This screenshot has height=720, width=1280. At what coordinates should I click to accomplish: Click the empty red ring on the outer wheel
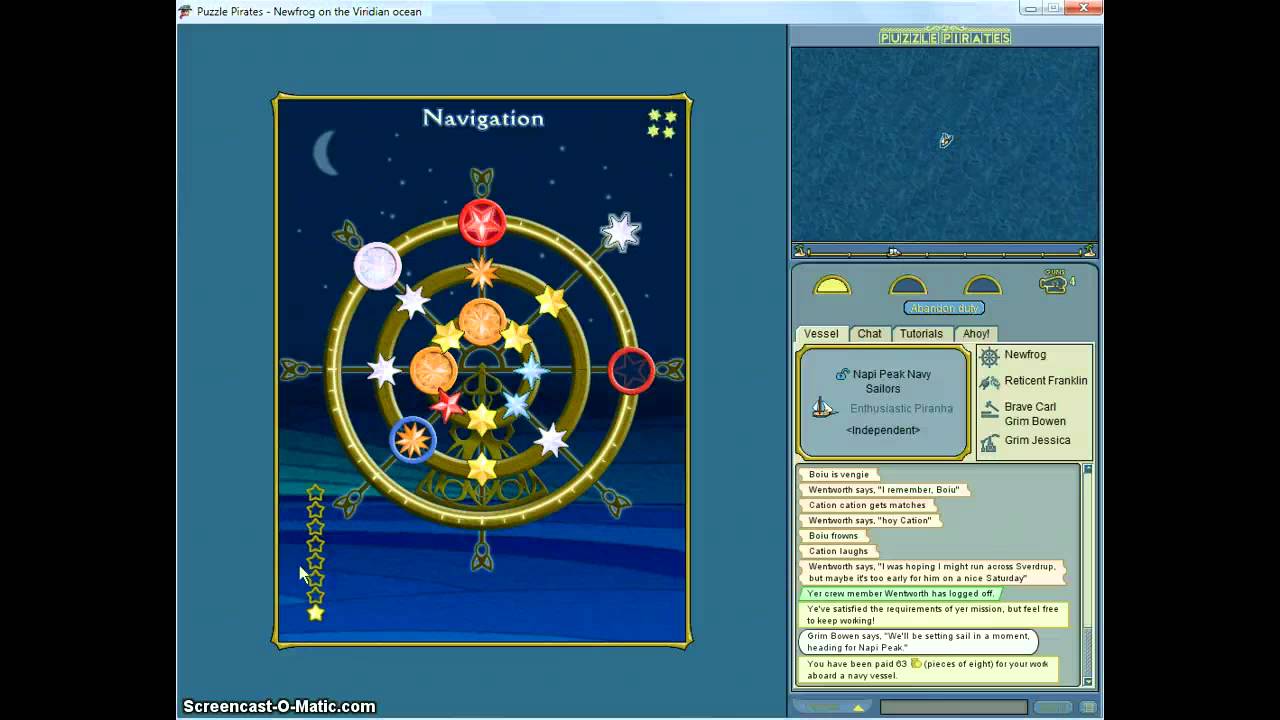631,370
